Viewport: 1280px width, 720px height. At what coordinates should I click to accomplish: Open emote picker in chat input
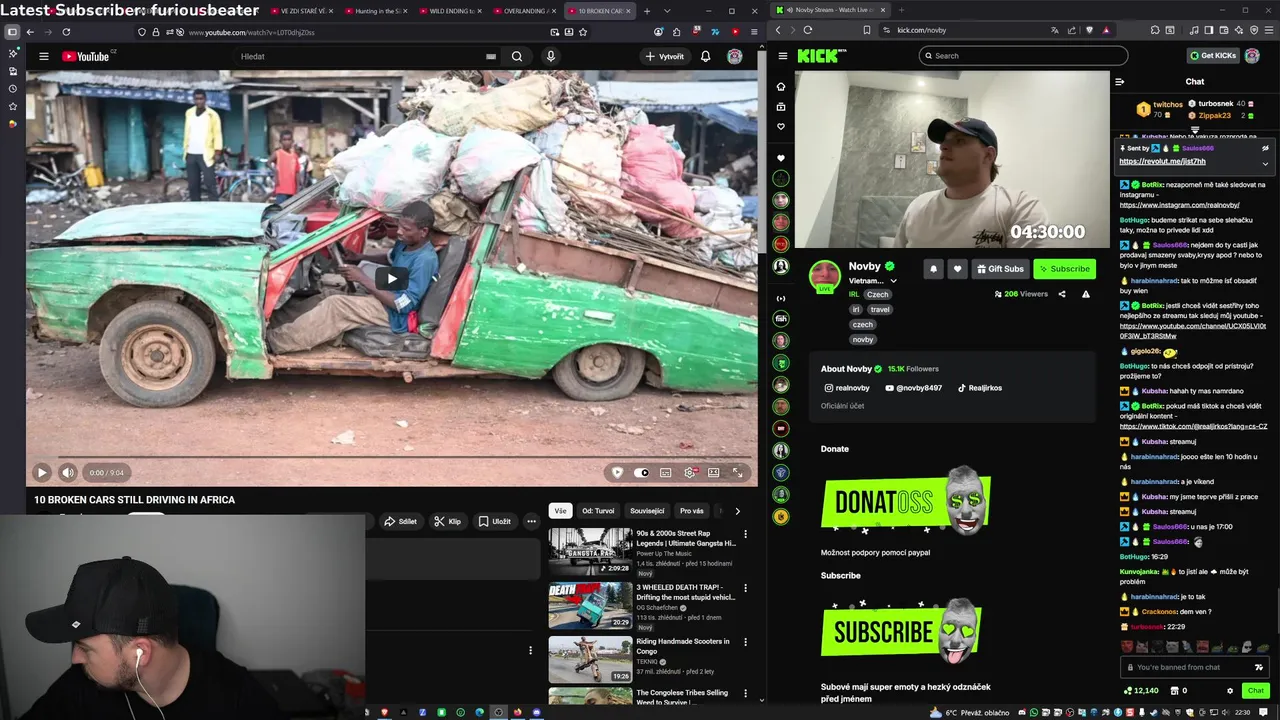1258,667
